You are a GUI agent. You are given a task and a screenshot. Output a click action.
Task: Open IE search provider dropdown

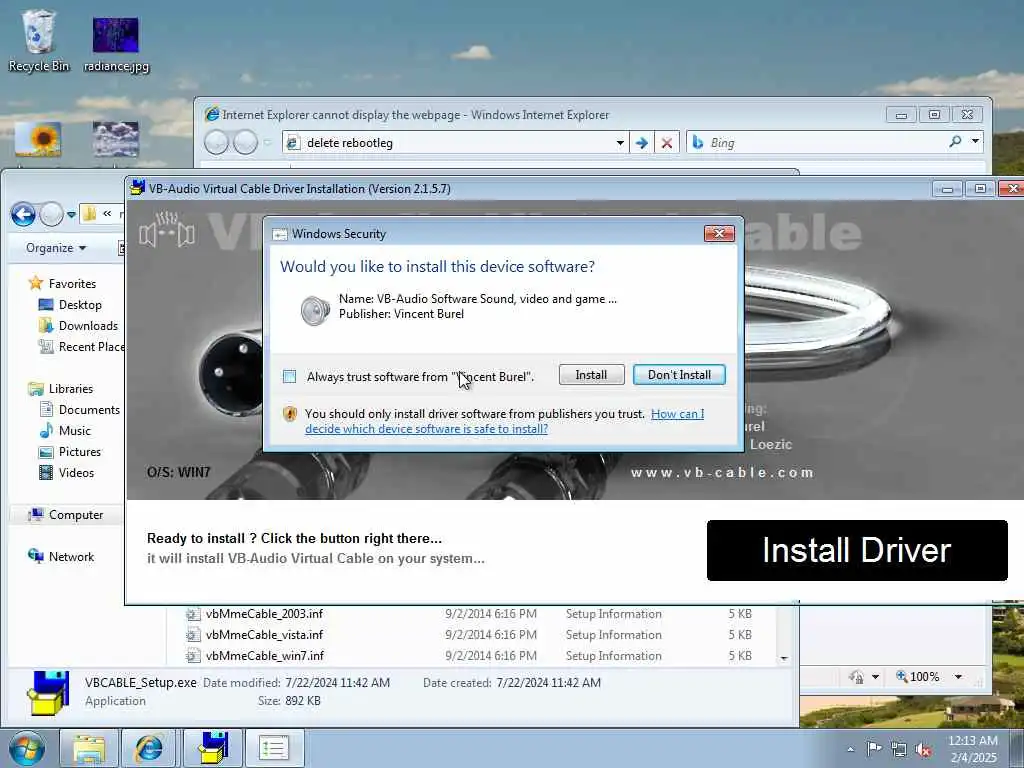(975, 141)
